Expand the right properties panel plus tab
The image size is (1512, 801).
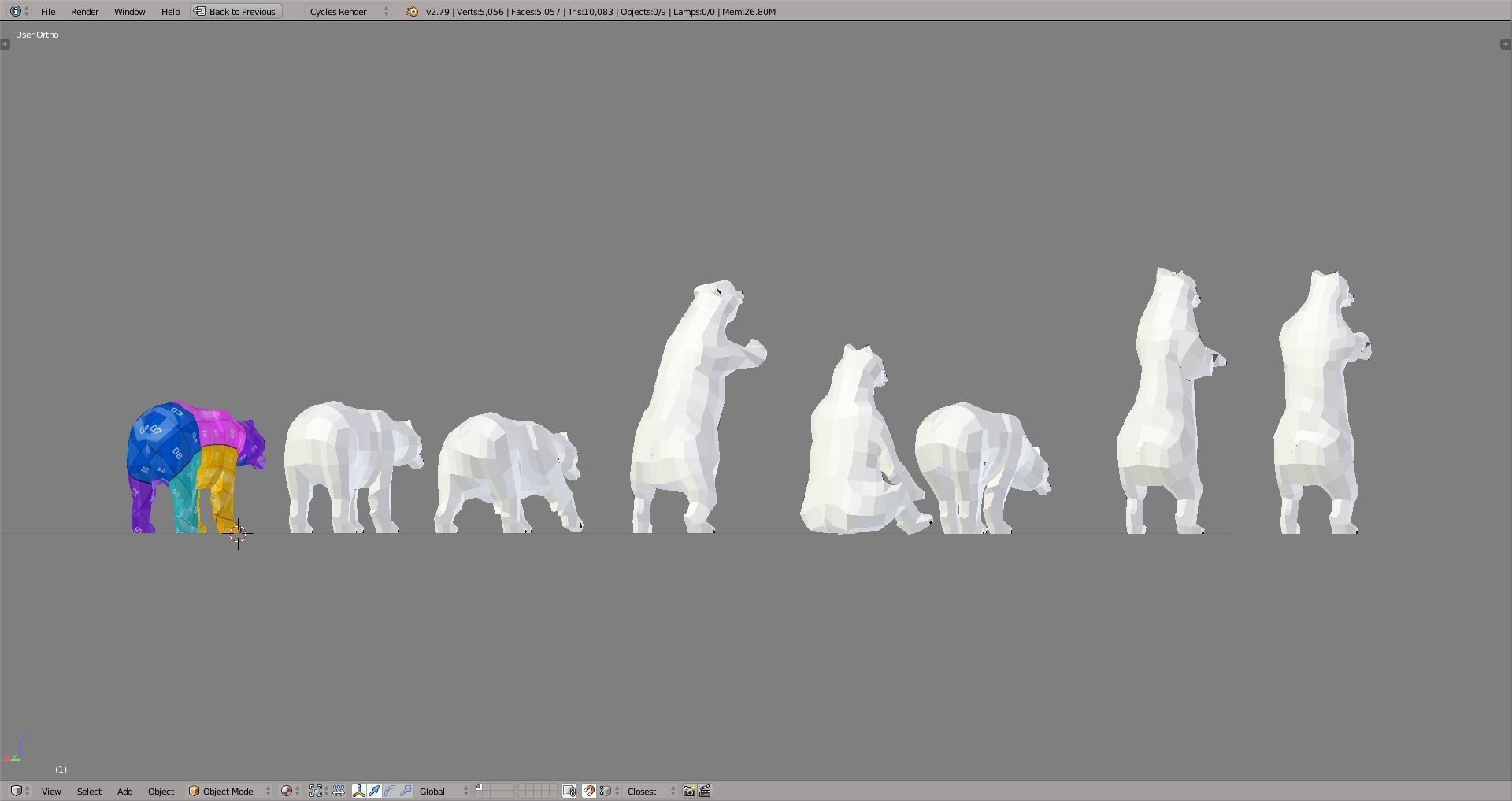coord(1506,44)
